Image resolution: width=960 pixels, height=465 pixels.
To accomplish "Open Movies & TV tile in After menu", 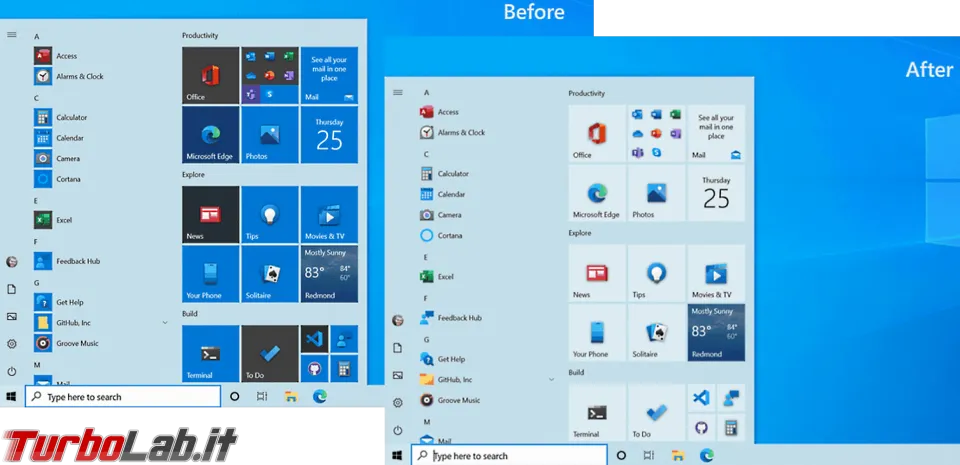I will click(x=716, y=273).
